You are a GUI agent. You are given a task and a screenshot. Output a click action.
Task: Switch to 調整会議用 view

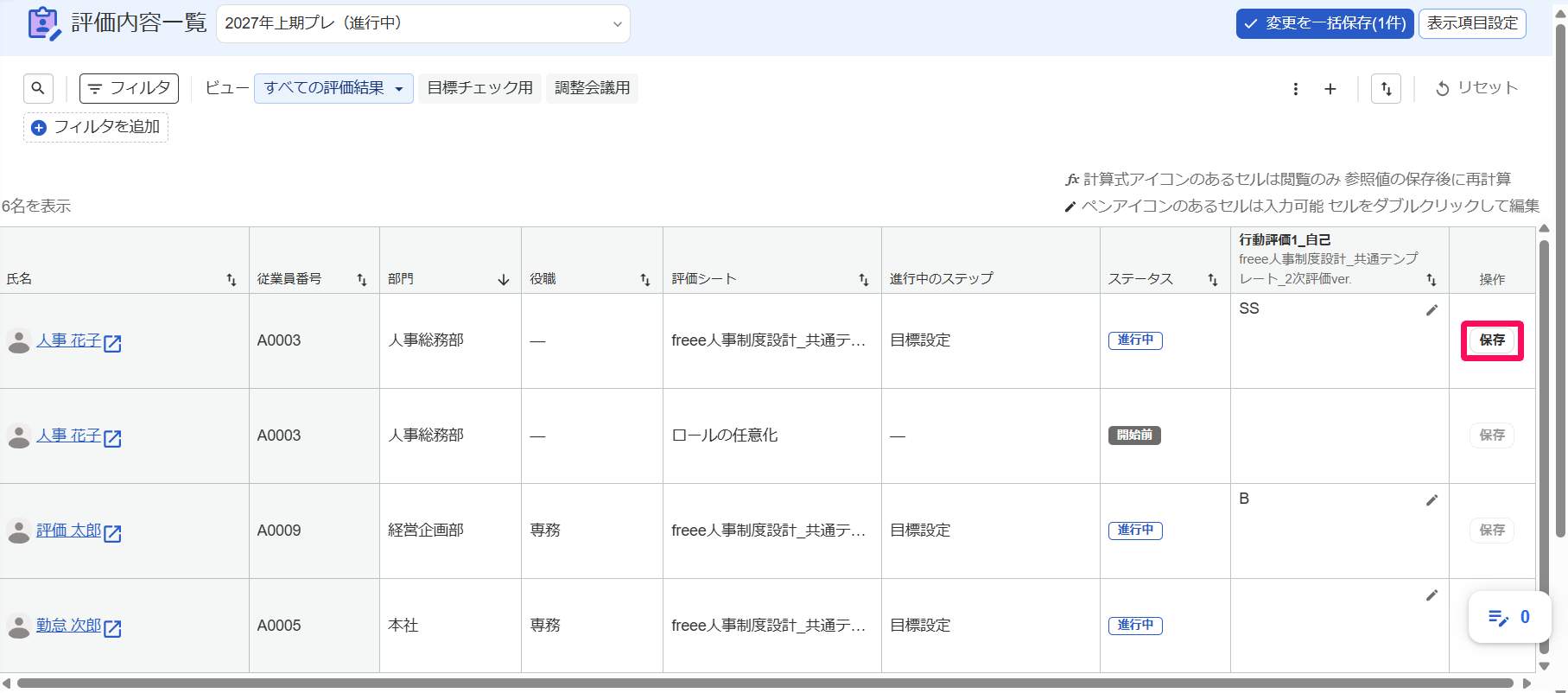click(x=592, y=88)
